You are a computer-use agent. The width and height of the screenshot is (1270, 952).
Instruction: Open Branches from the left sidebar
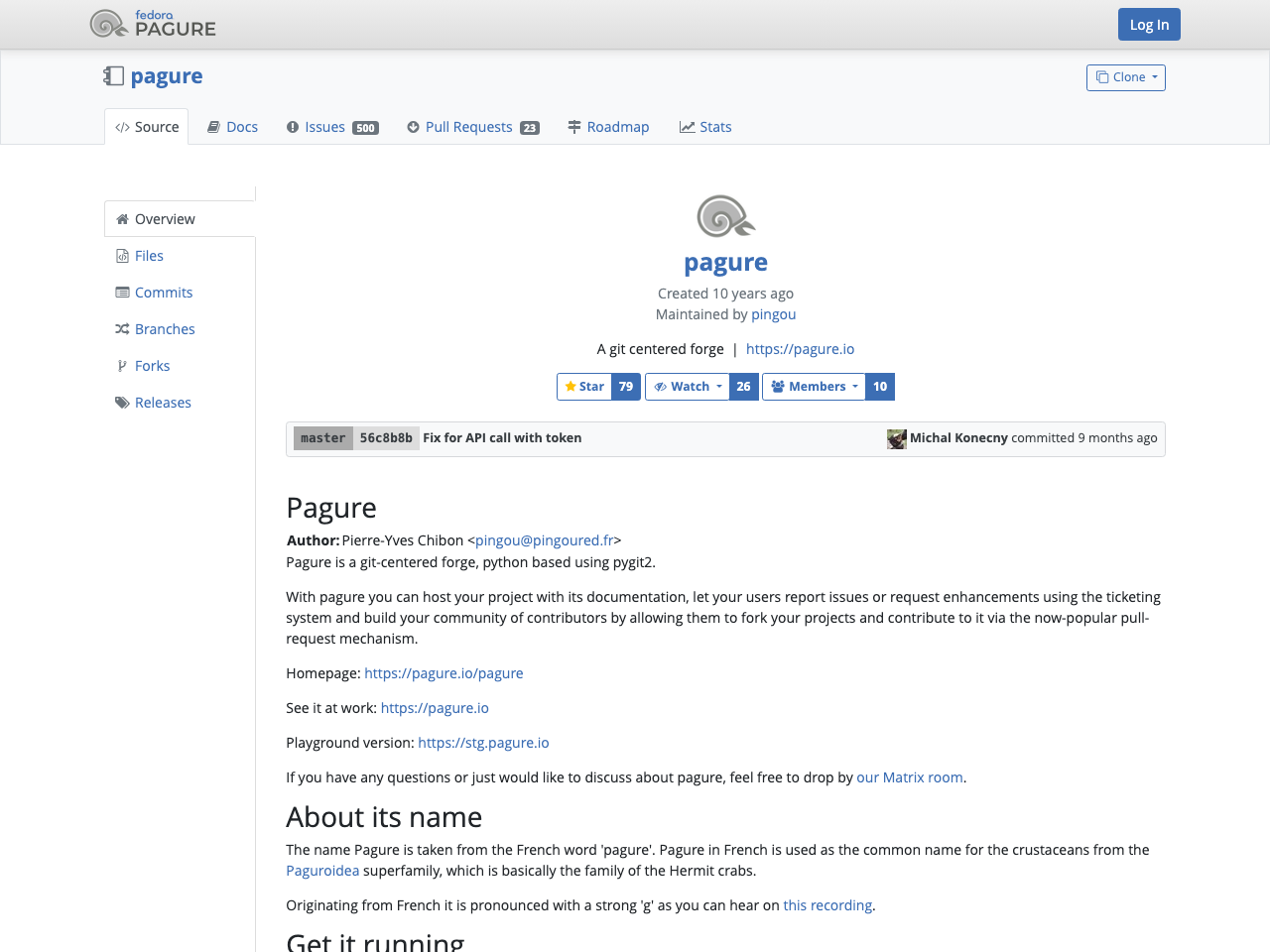tap(165, 328)
